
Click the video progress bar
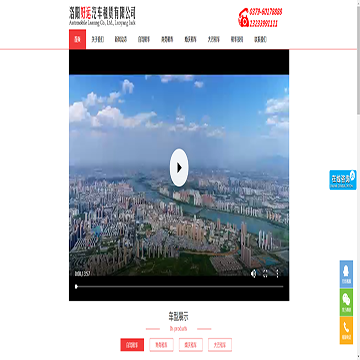point(179,286)
